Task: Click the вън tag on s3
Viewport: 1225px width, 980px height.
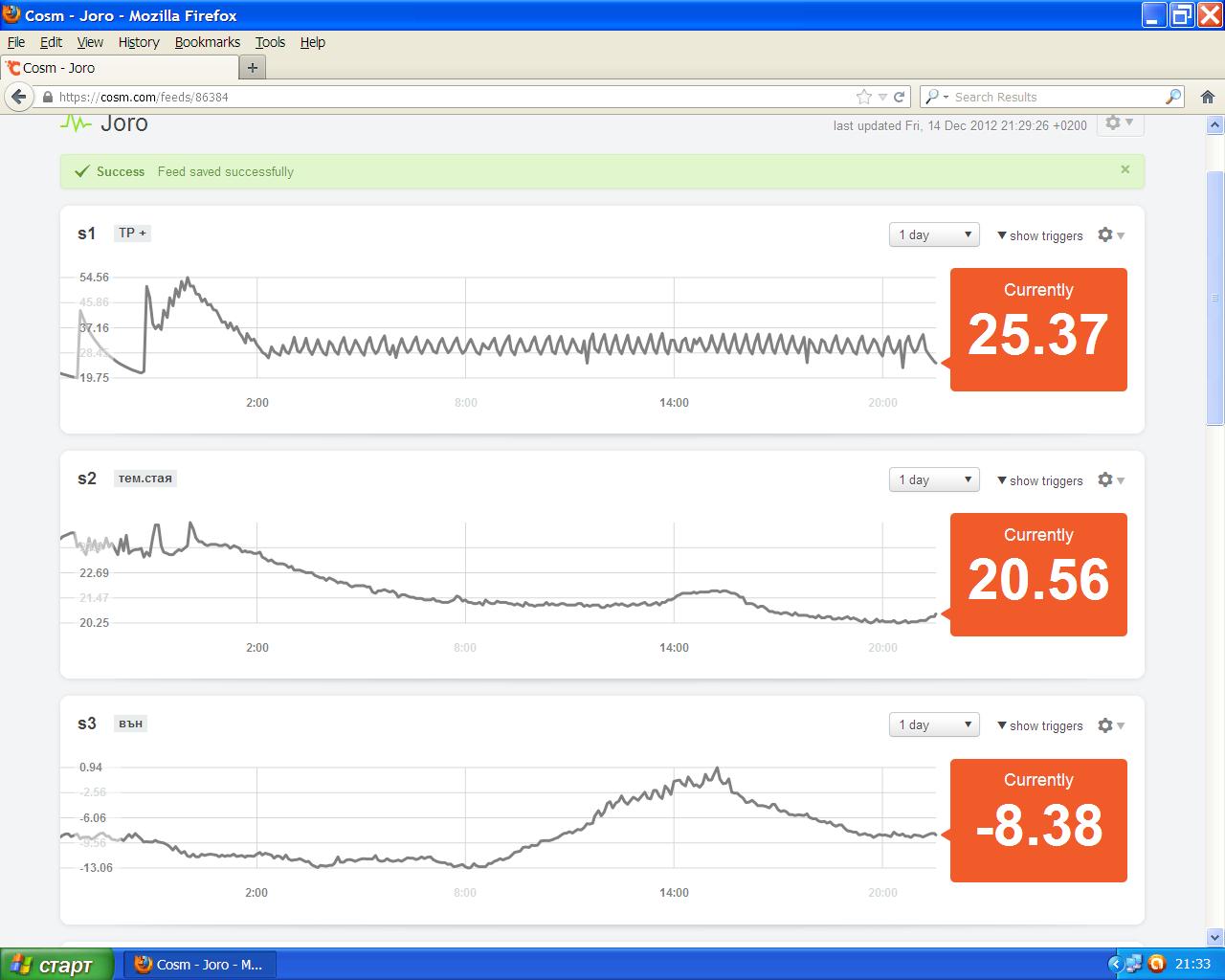Action: (x=131, y=723)
